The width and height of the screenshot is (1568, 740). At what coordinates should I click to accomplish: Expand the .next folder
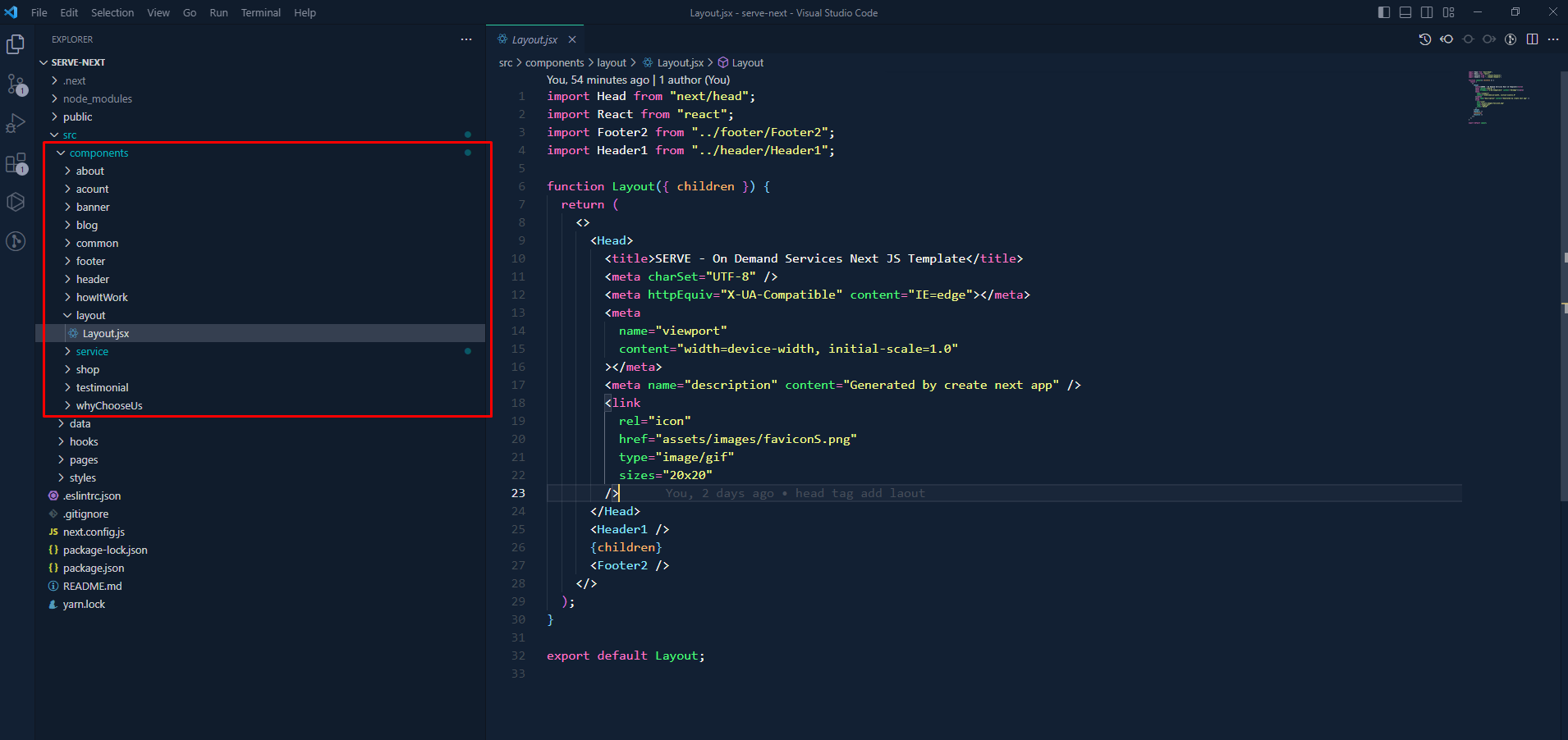[x=260, y=80]
